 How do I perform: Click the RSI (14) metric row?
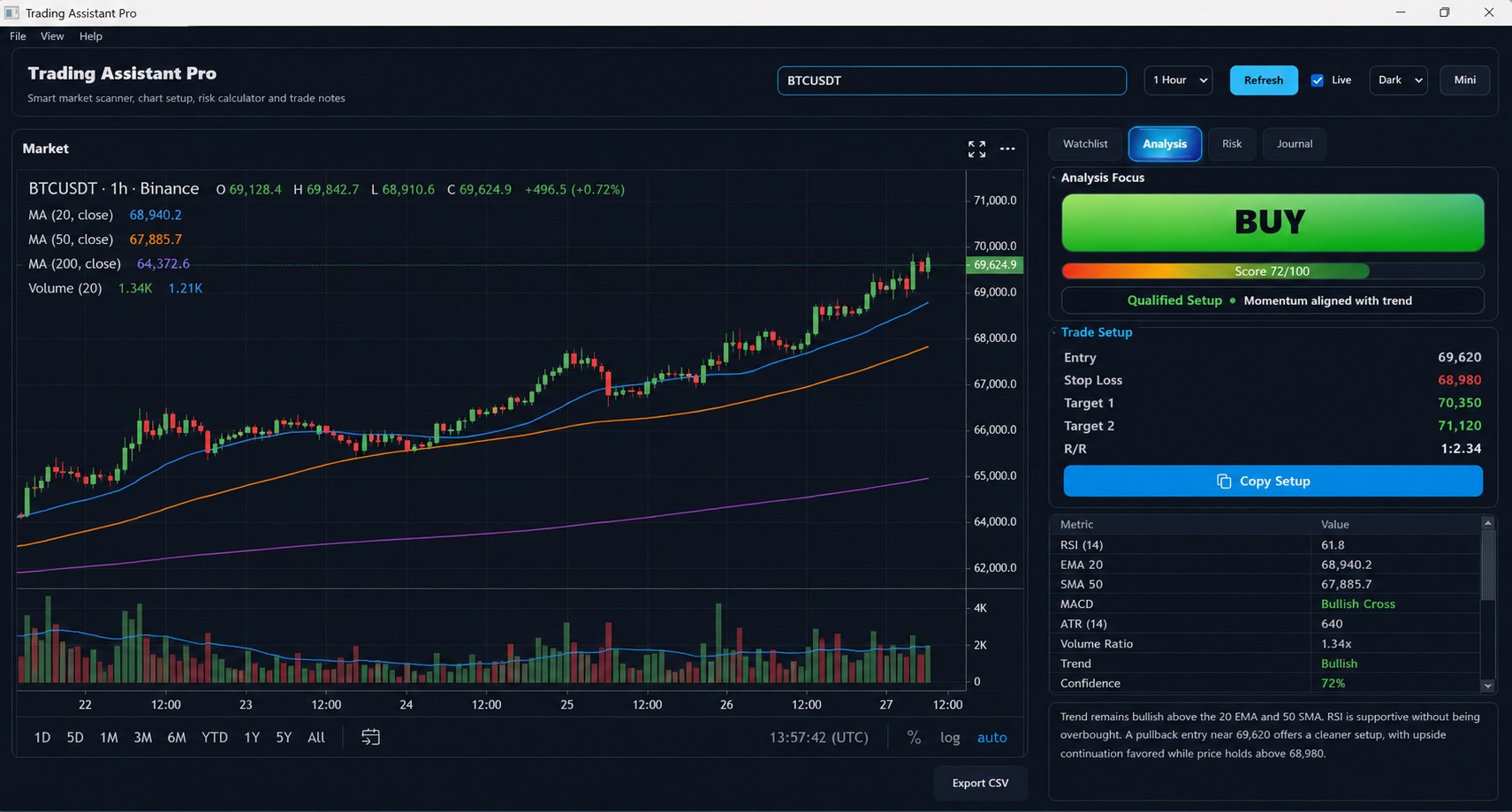click(x=1265, y=545)
